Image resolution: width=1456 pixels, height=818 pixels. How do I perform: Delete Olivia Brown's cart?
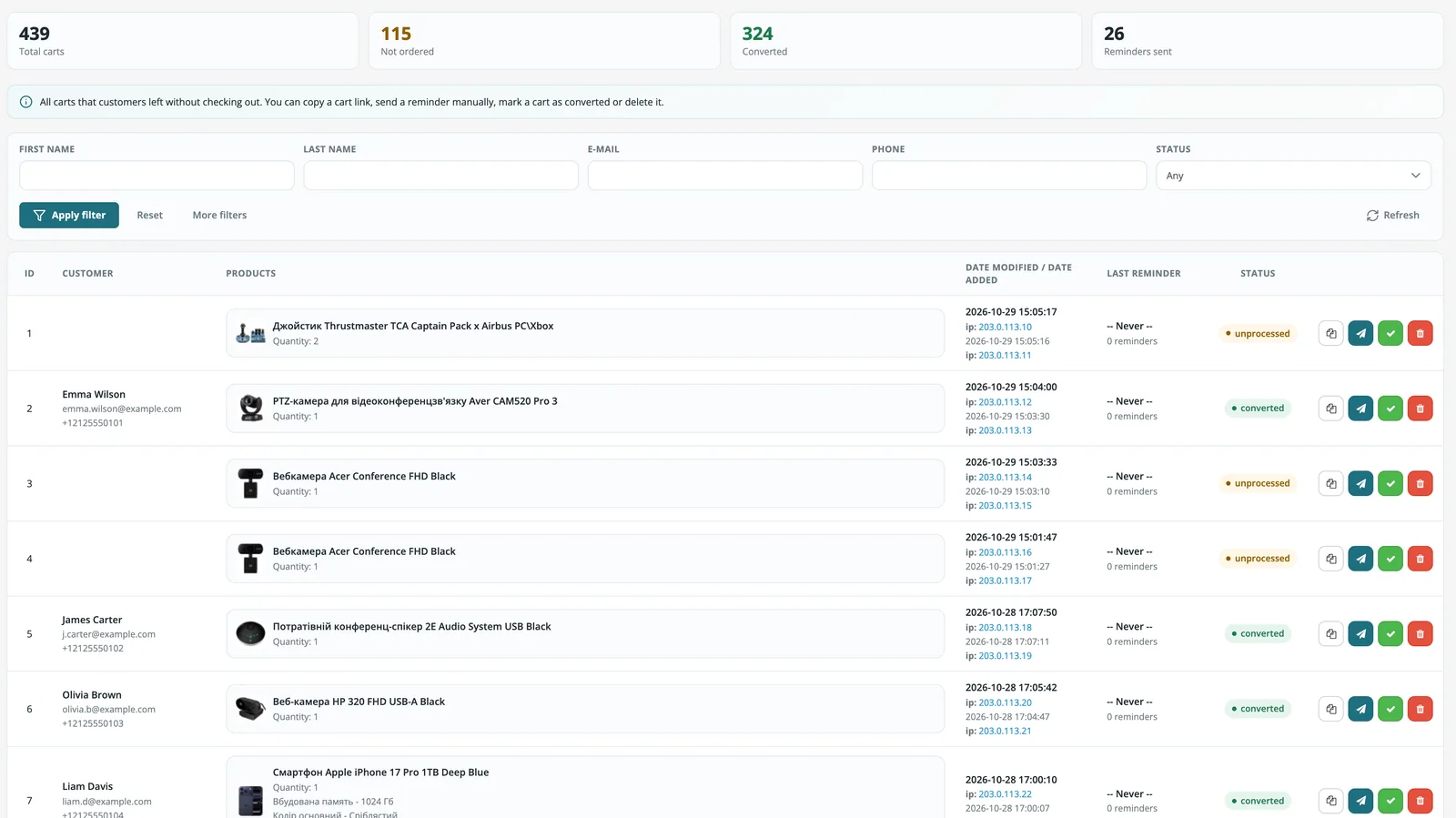(x=1421, y=709)
